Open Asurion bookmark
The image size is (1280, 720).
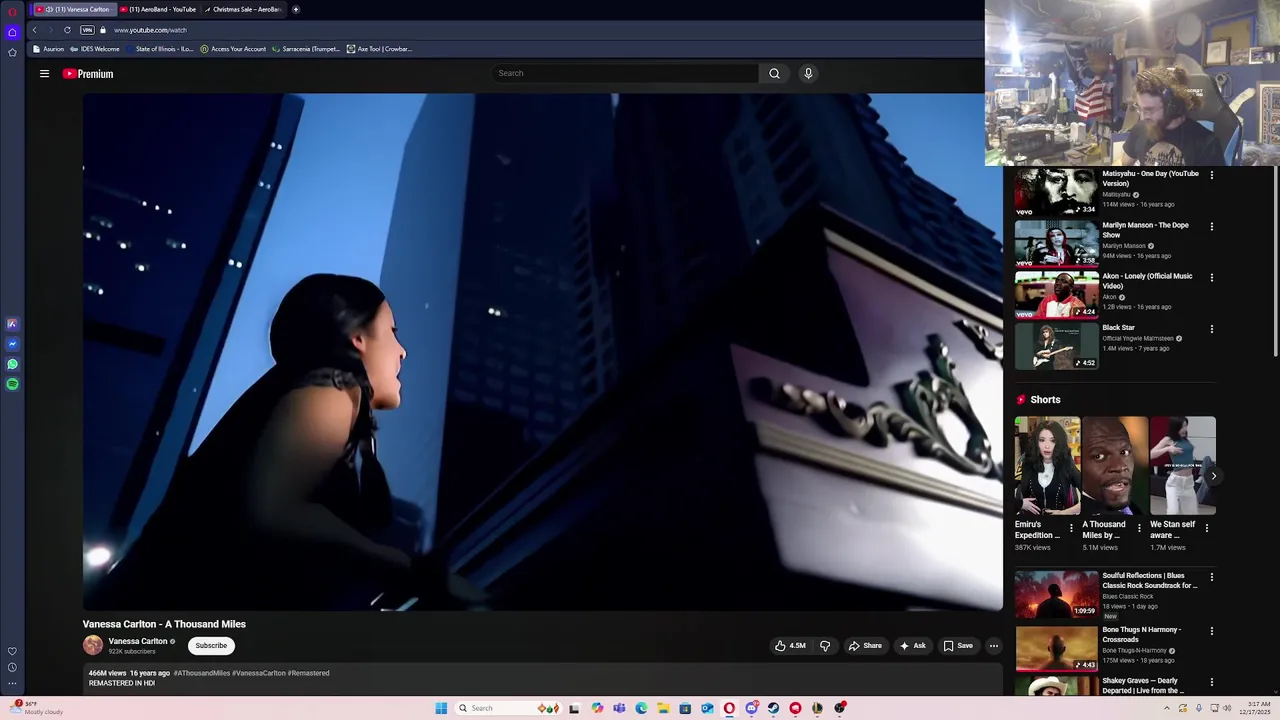point(48,49)
